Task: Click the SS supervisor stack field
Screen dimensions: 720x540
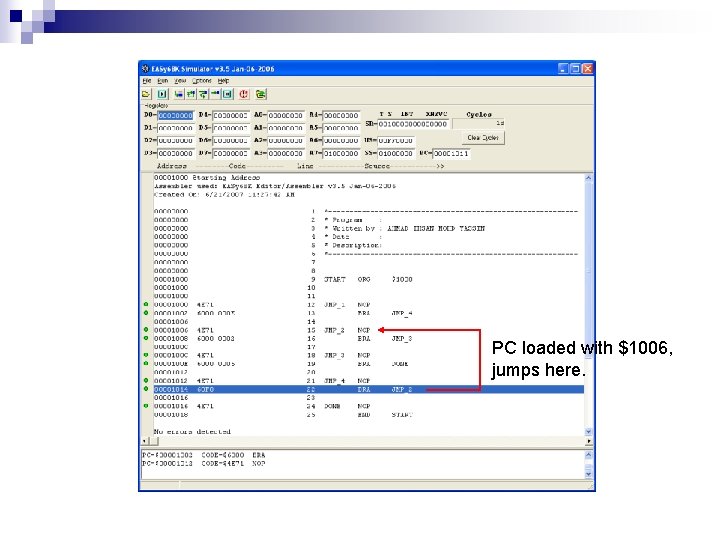Action: pyautogui.click(x=396, y=153)
